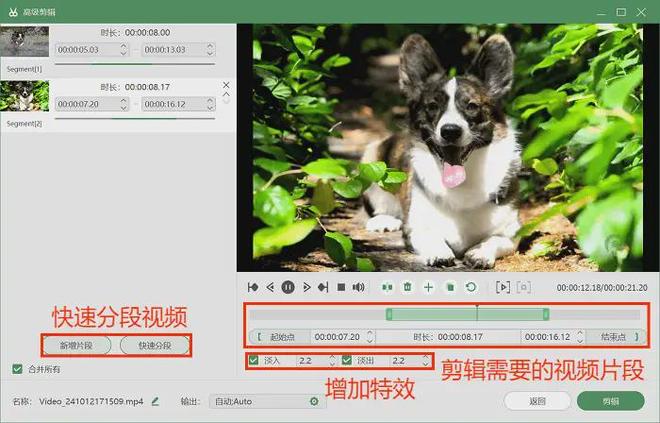
Task: Click the edit pencil beside the file name
Action: (x=155, y=401)
